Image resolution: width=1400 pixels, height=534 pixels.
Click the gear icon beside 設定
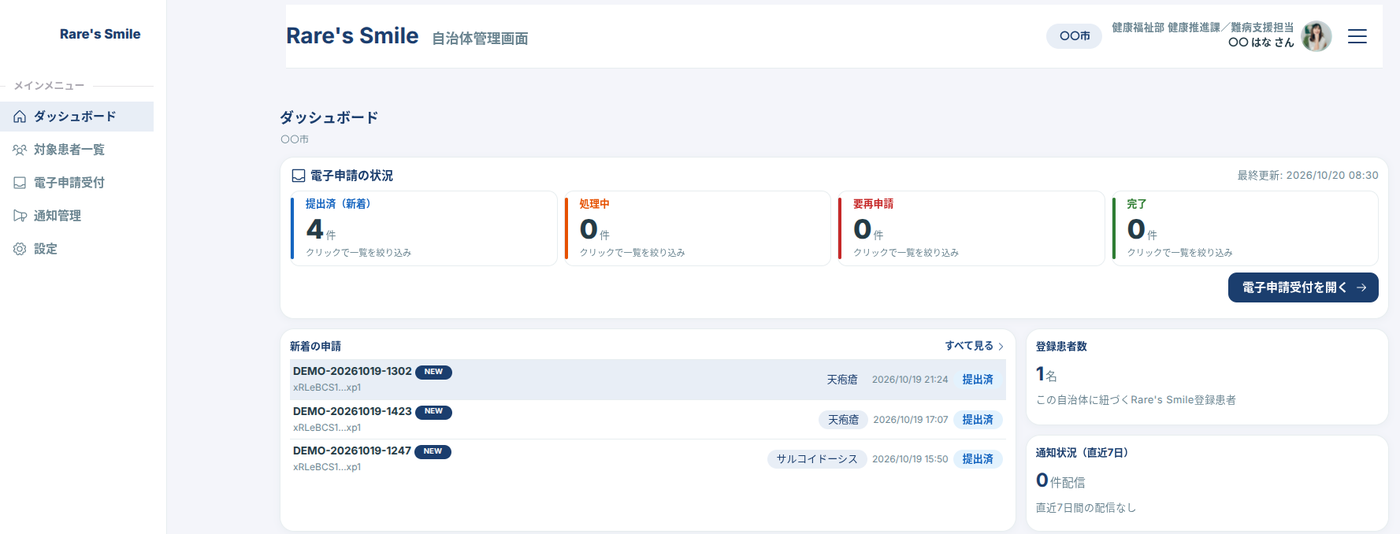tap(20, 249)
